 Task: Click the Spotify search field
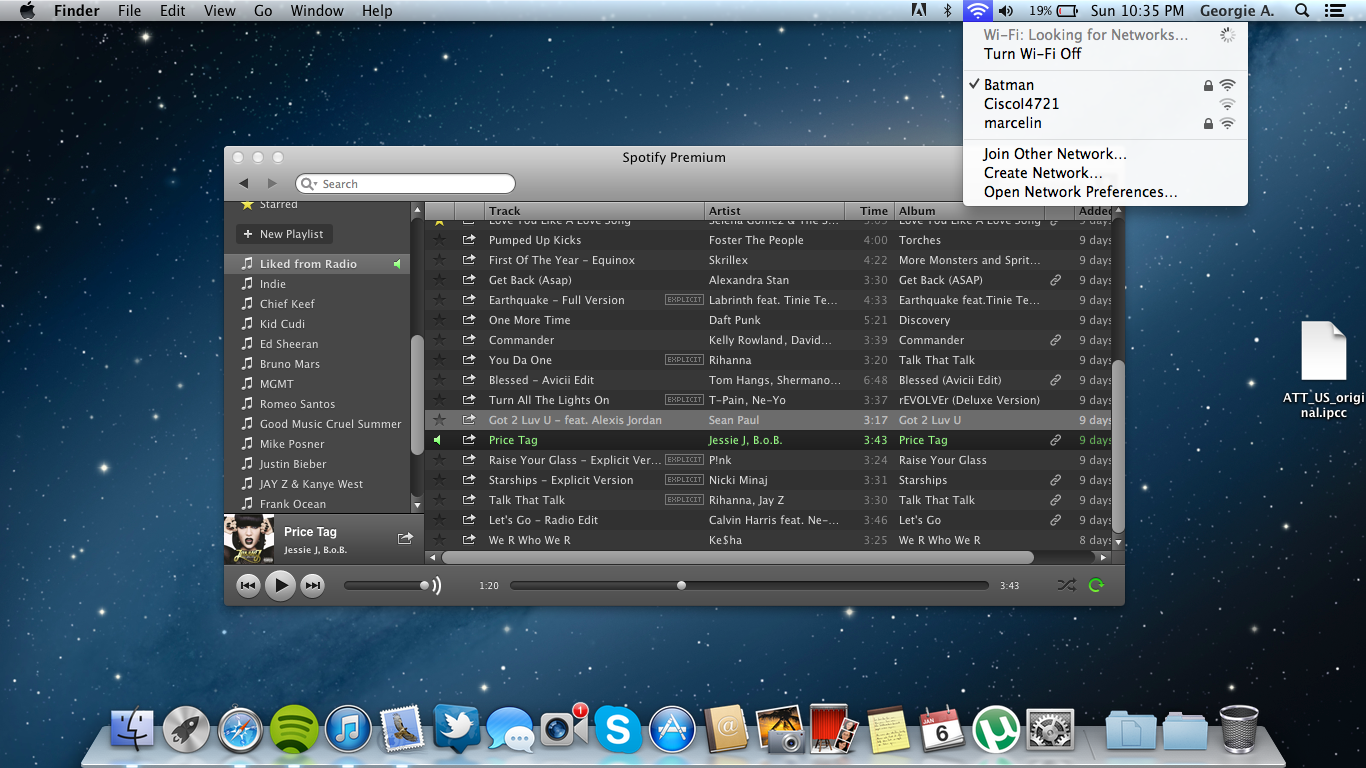(405, 184)
